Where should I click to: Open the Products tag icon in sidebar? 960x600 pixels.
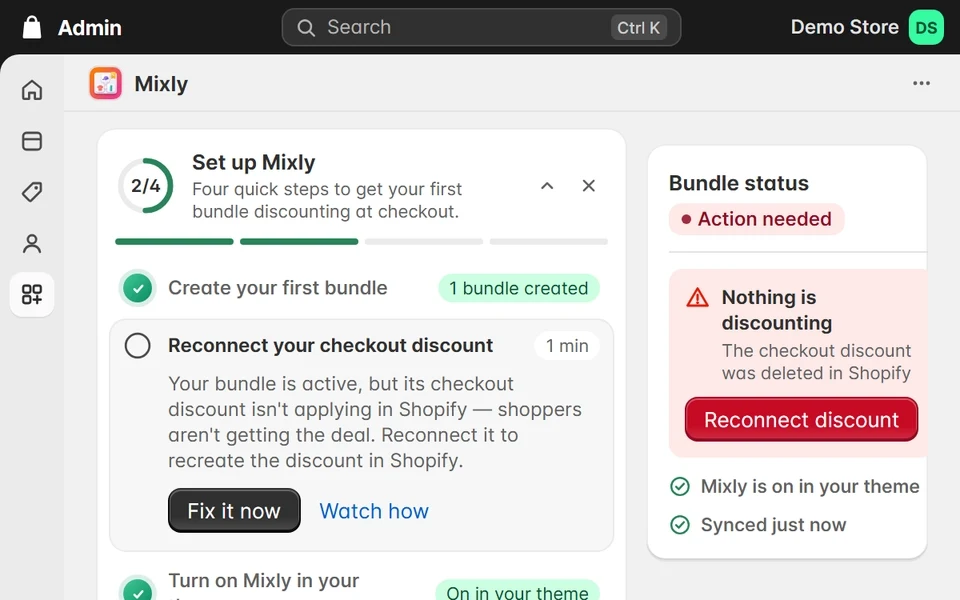pos(32,192)
